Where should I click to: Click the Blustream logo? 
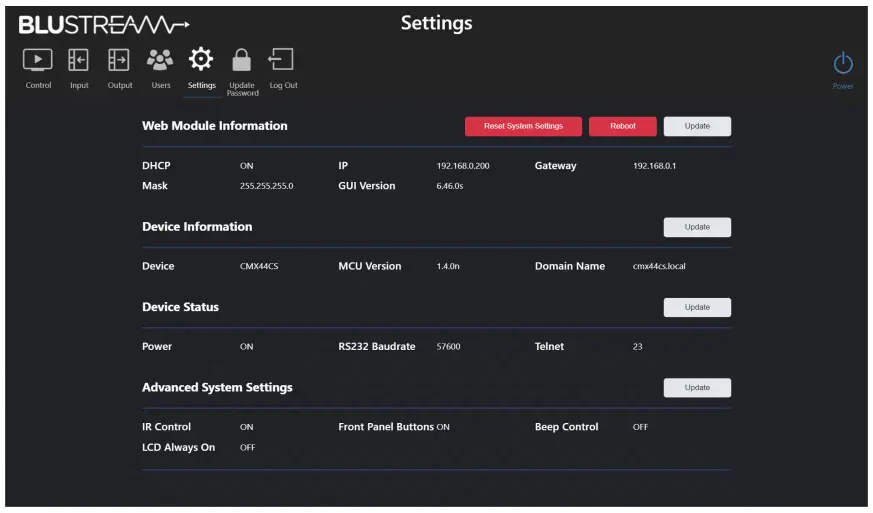point(104,25)
